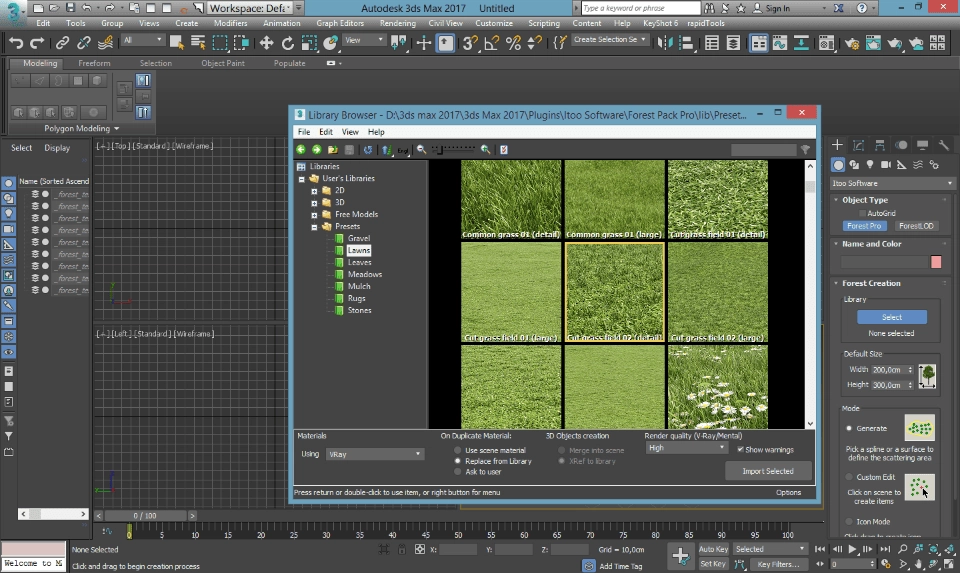The image size is (960, 573).
Task: Select Cameras category icon in Create panel
Action: (x=886, y=165)
